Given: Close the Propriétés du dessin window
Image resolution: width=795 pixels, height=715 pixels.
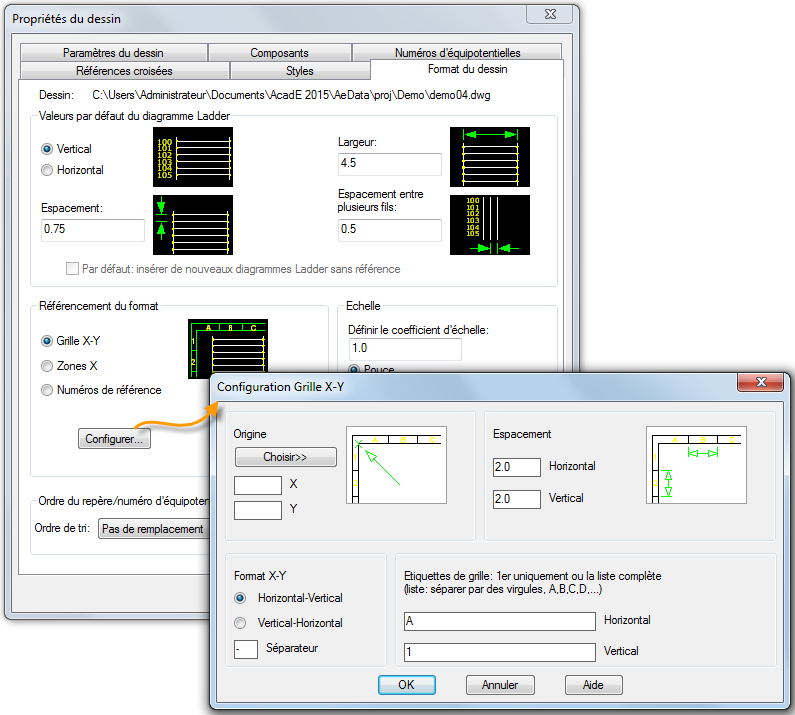Looking at the screenshot, I should 550,14.
